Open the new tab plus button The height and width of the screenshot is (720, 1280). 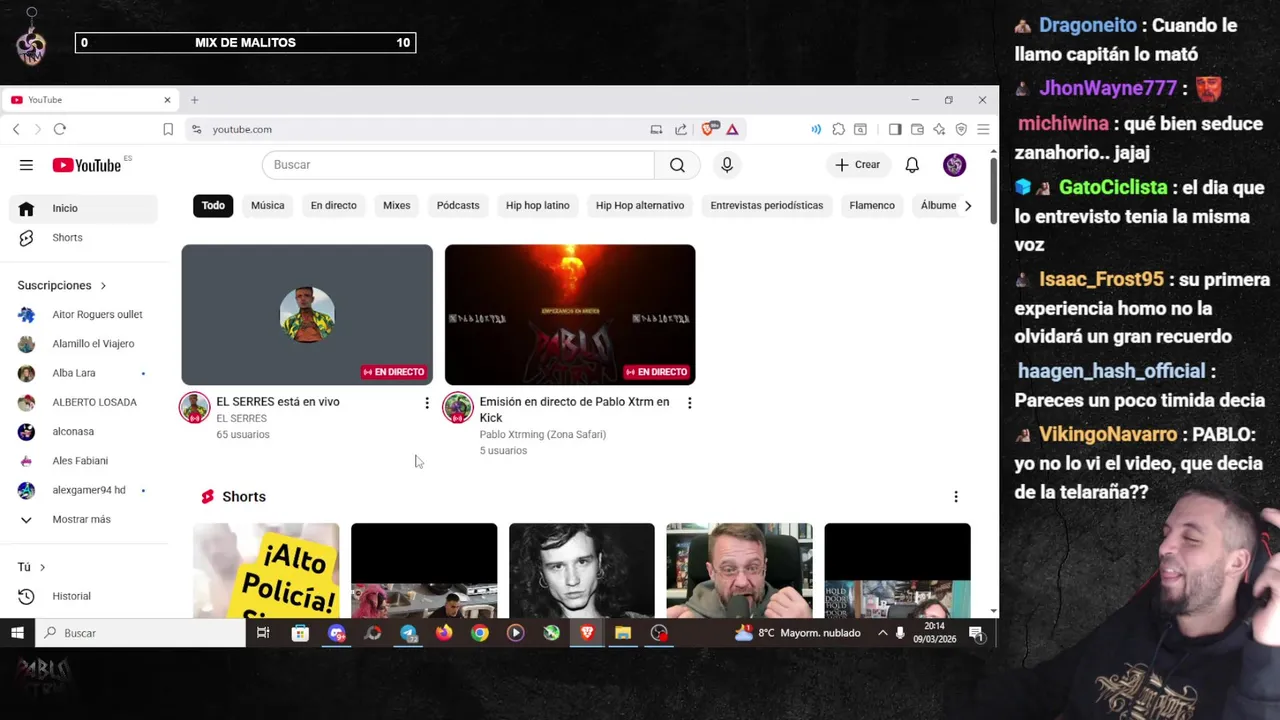pos(195,100)
